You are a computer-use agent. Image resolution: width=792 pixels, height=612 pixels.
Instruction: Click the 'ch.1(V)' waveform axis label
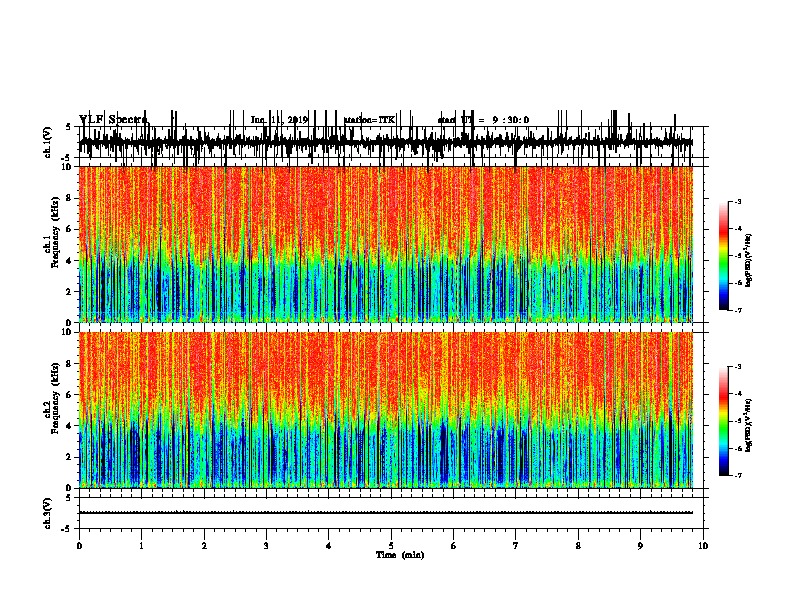(x=47, y=142)
